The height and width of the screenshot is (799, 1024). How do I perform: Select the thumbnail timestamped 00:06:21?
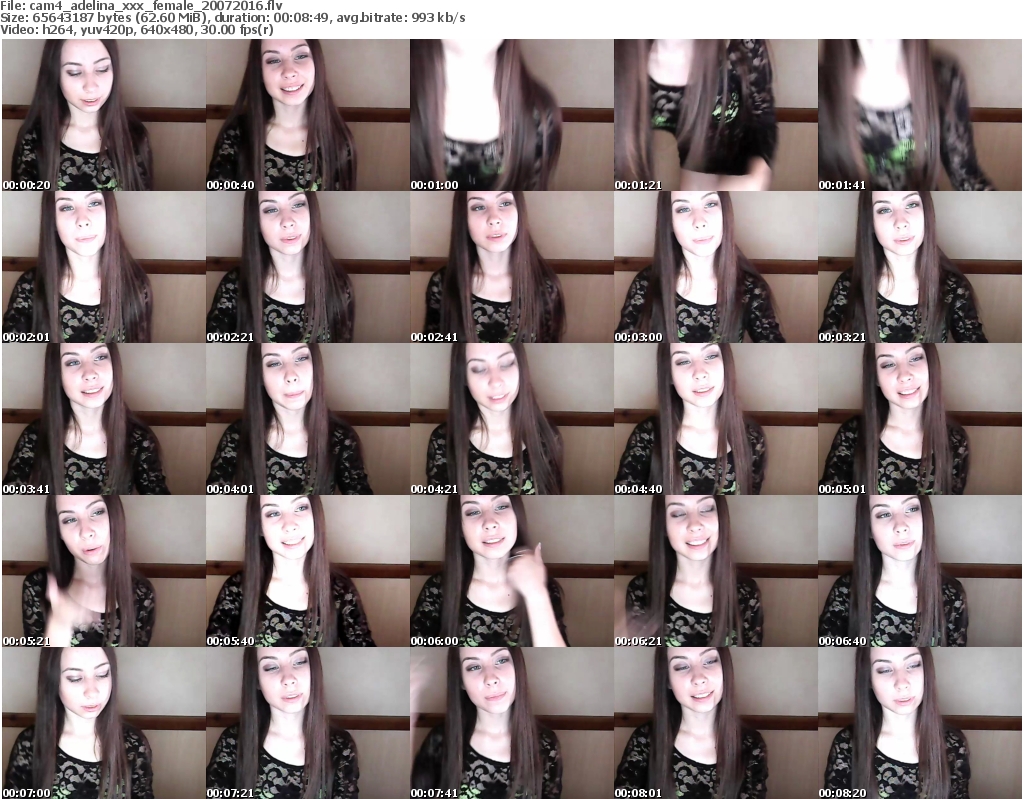[716, 571]
